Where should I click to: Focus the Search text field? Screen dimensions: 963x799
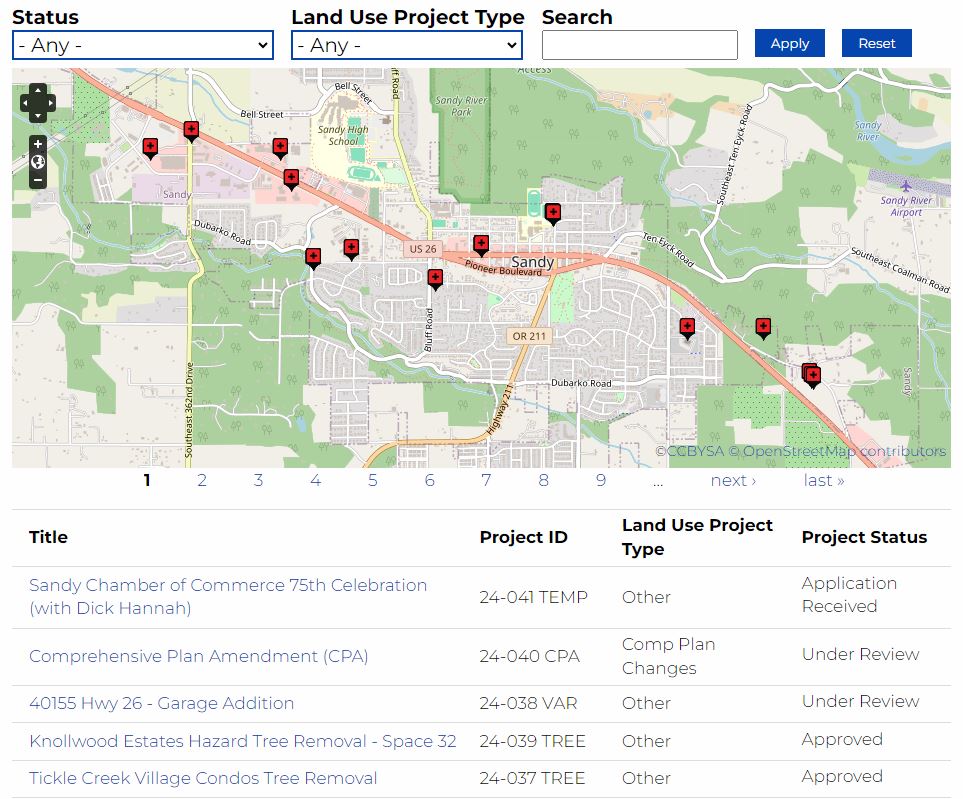point(639,45)
